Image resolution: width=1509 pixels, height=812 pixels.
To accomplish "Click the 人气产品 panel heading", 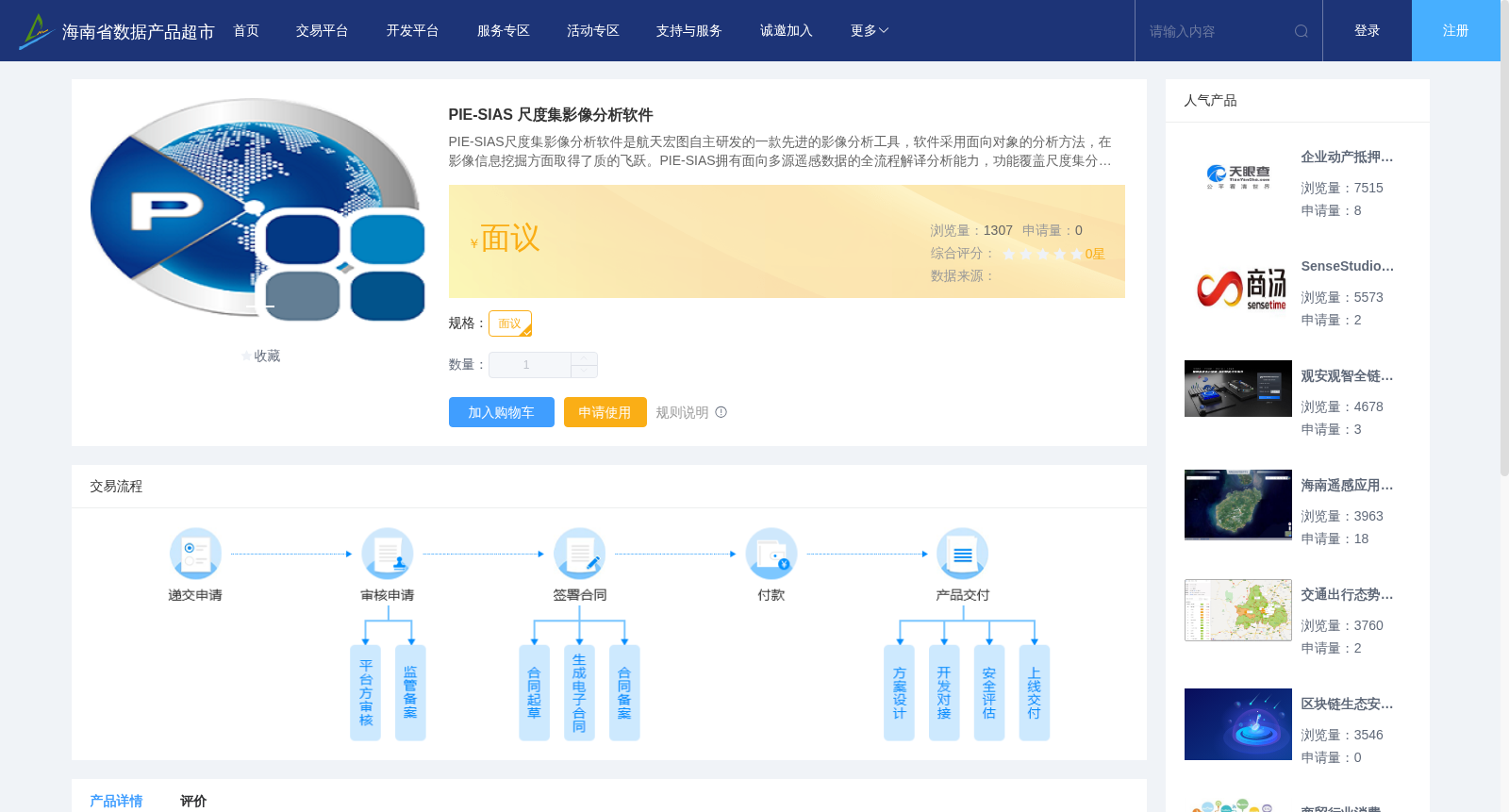I will click(1210, 101).
